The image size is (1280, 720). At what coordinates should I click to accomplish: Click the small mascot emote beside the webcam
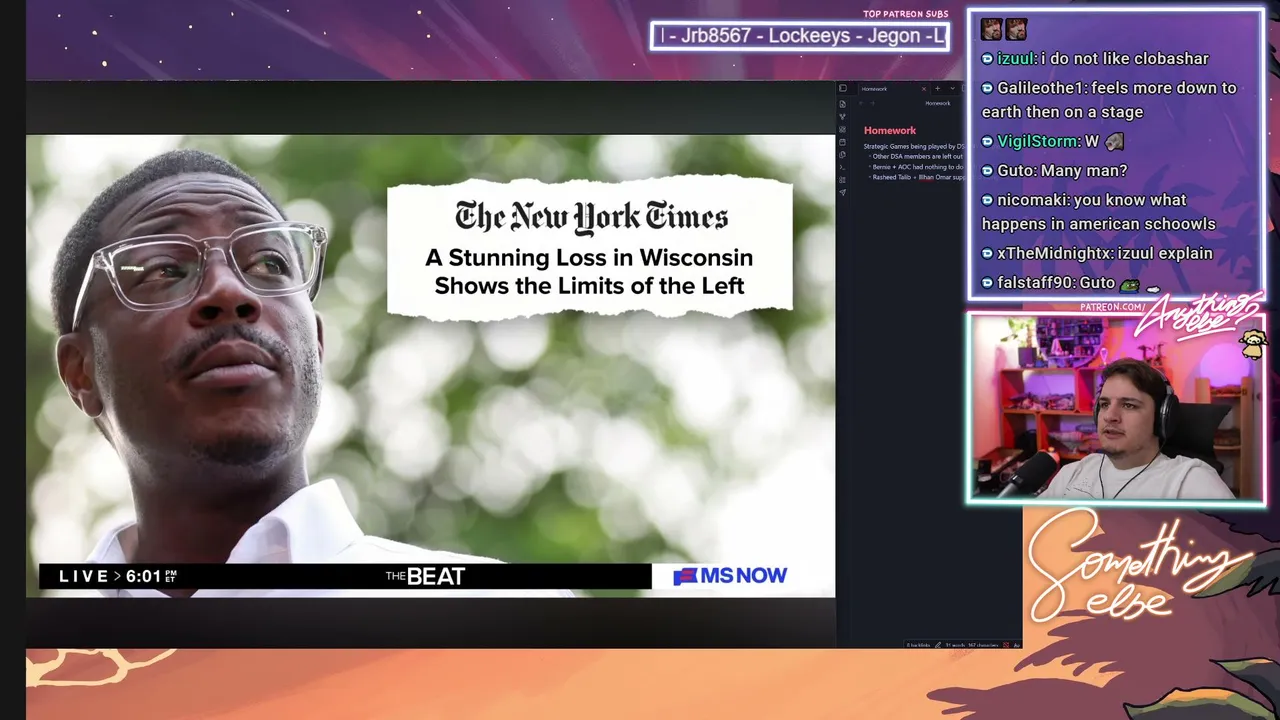(1254, 346)
